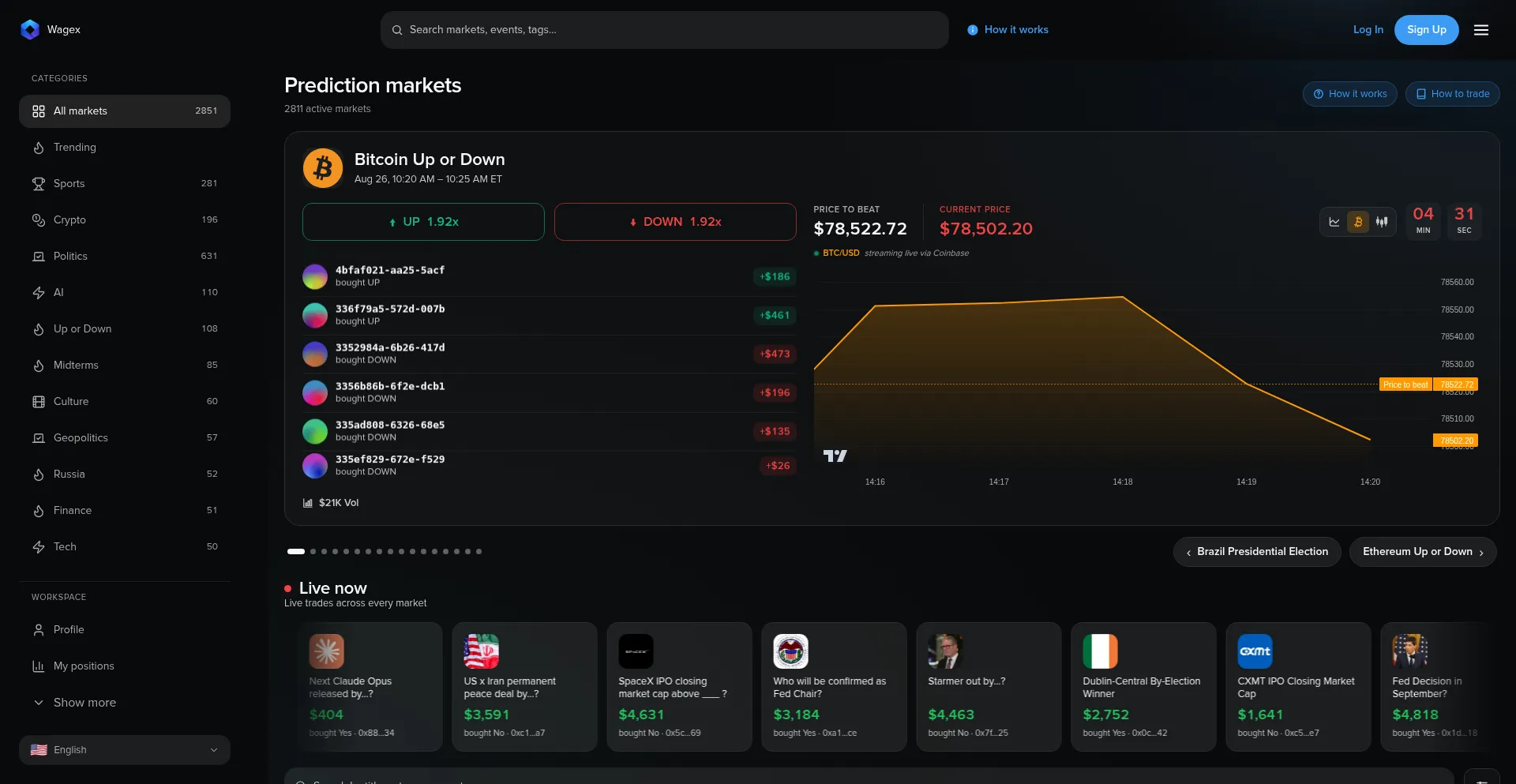Open the US x Iran peace deal thumbnail

pos(482,651)
